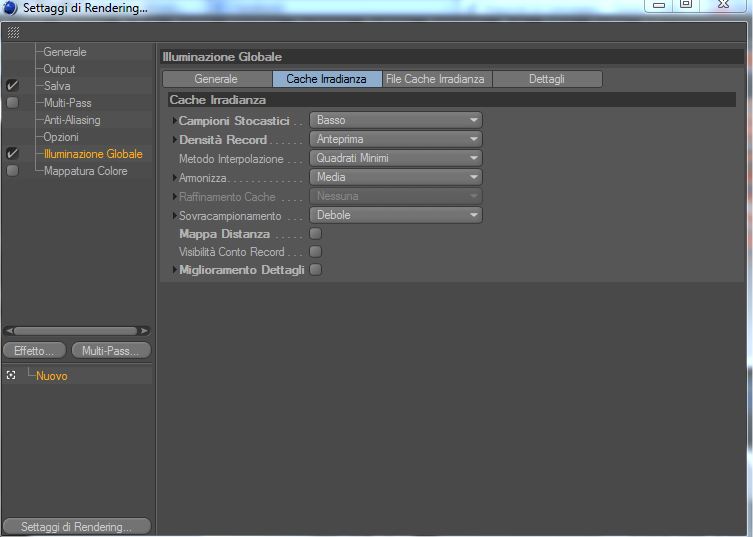Screen dimensions: 753x537
Task: Tick the Visibilità Conto Record checkbox
Action: click(x=316, y=252)
